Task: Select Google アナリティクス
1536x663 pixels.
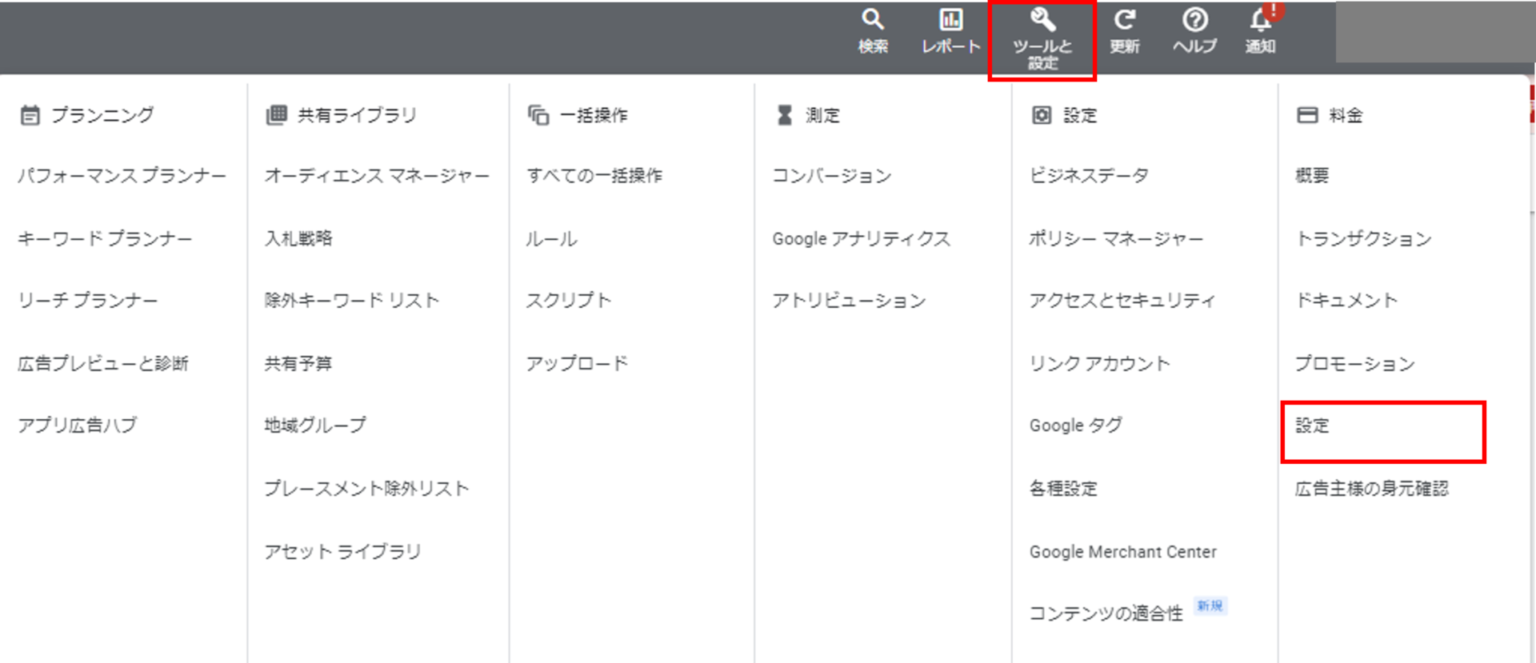Action: pyautogui.click(x=860, y=239)
